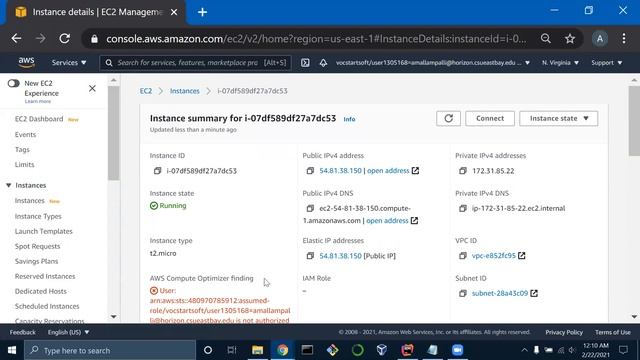The width and height of the screenshot is (640, 360).
Task: Click browser address bar URL
Action: click(x=316, y=39)
